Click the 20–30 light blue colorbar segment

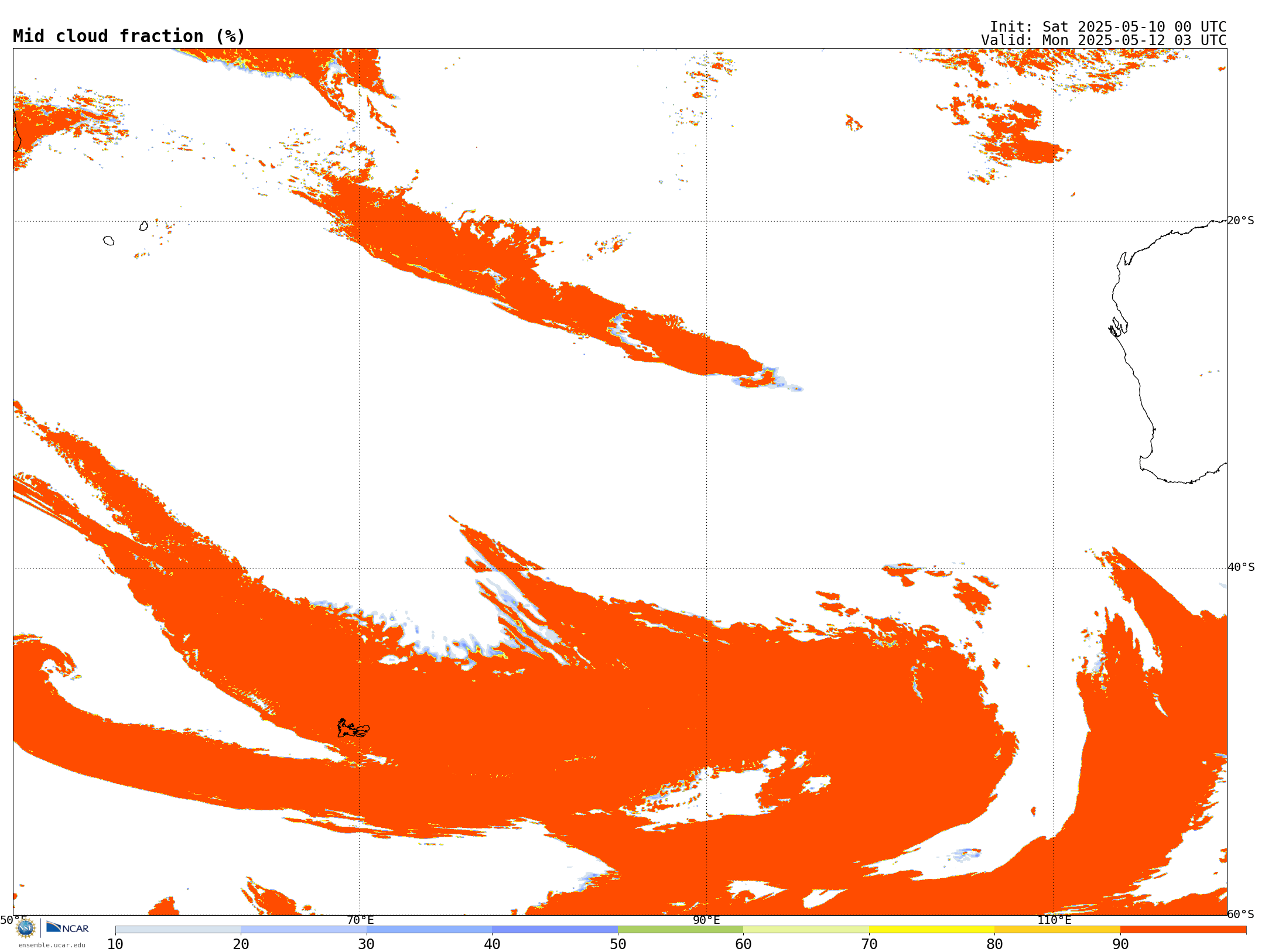tap(303, 930)
